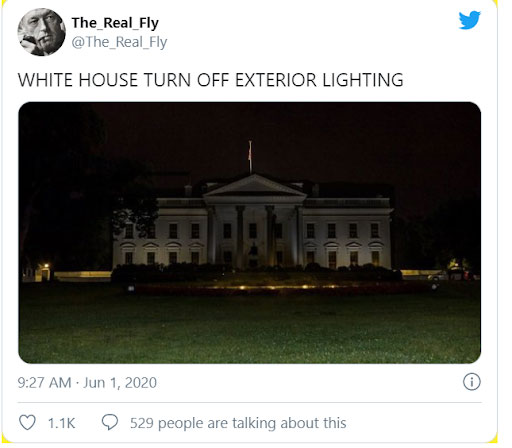
Task: Open the dark White House photo
Action: pyautogui.click(x=249, y=232)
